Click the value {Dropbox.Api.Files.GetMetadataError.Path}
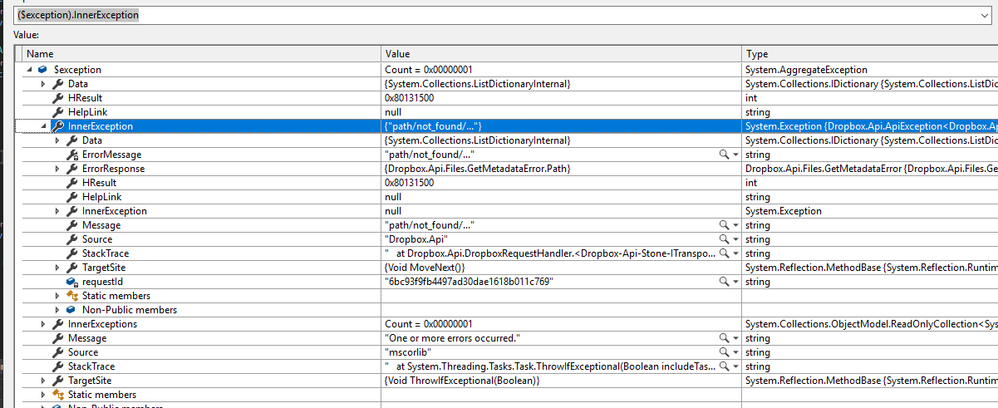This screenshot has height=408, width=998. pyautogui.click(x=477, y=169)
